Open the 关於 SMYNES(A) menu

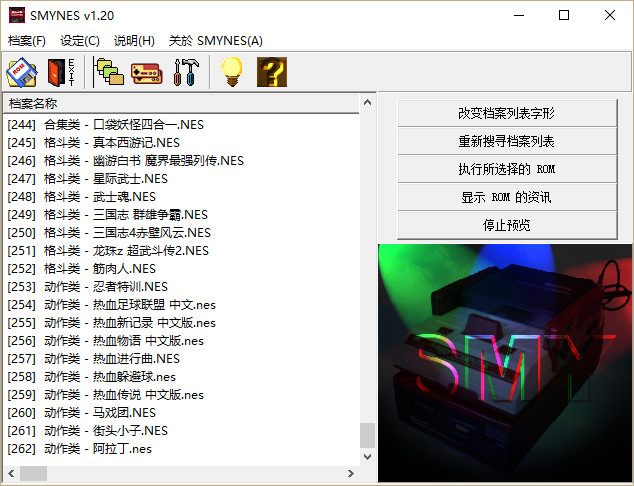(216, 40)
